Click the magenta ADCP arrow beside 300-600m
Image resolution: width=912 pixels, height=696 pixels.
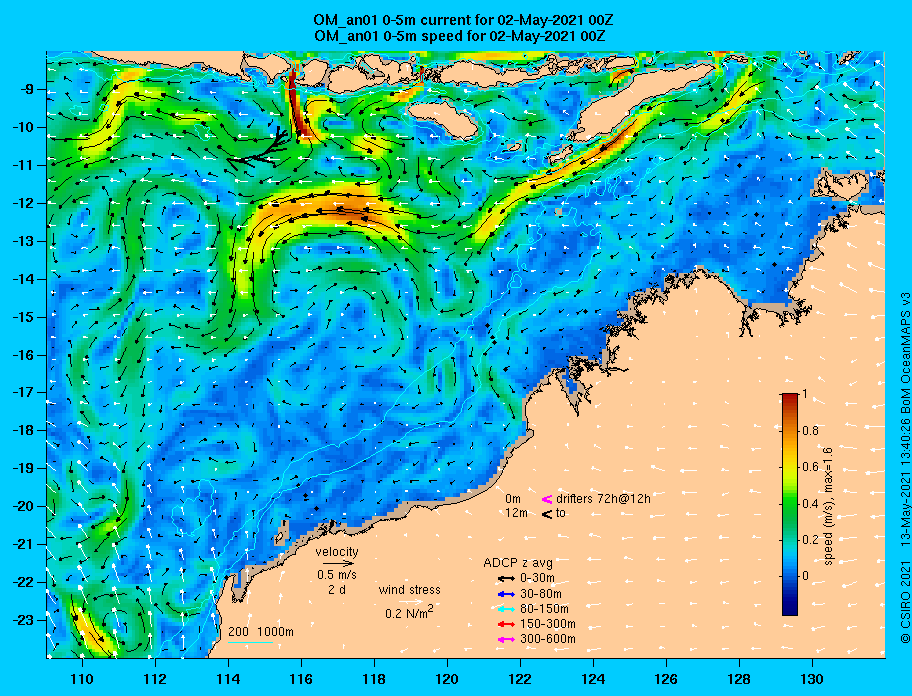[506, 640]
